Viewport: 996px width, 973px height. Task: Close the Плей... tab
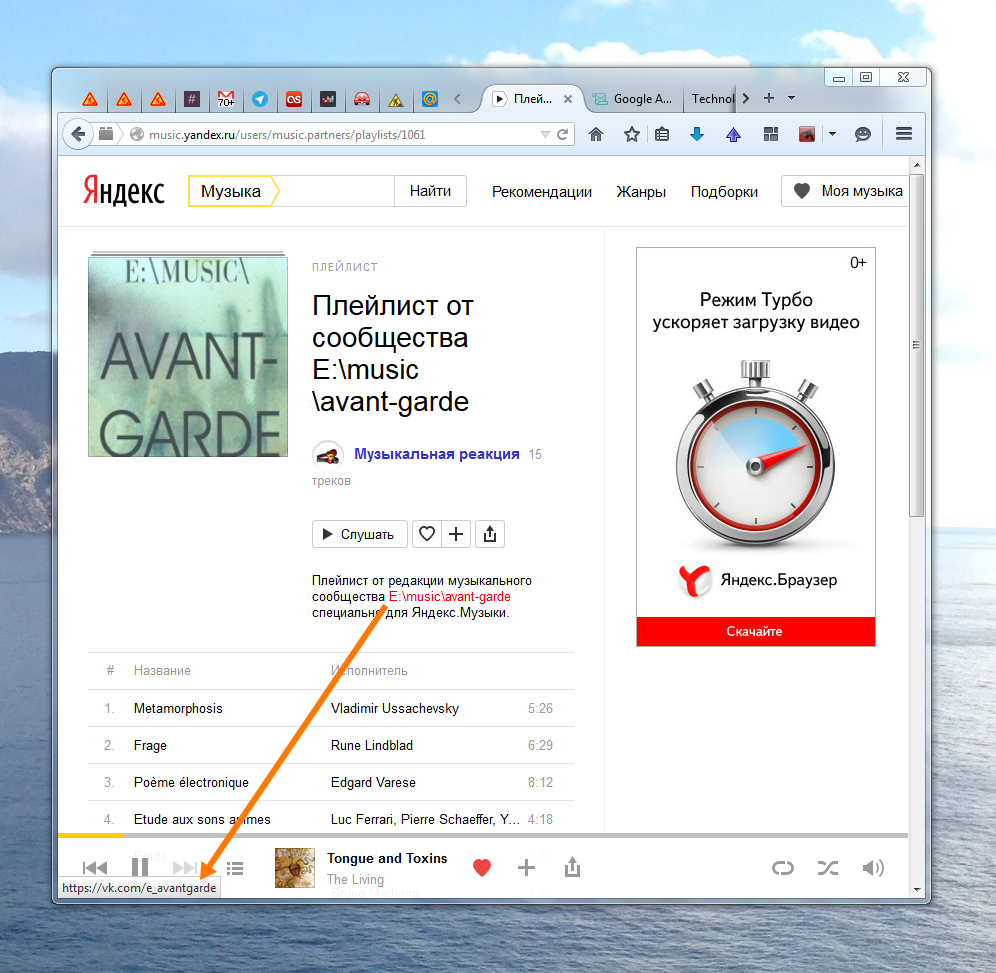click(568, 99)
